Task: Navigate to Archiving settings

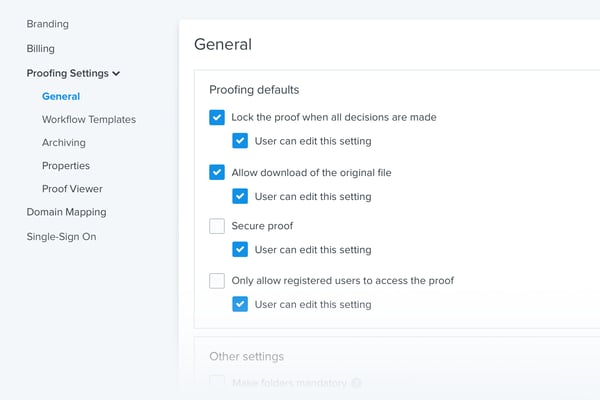Action: click(63, 143)
